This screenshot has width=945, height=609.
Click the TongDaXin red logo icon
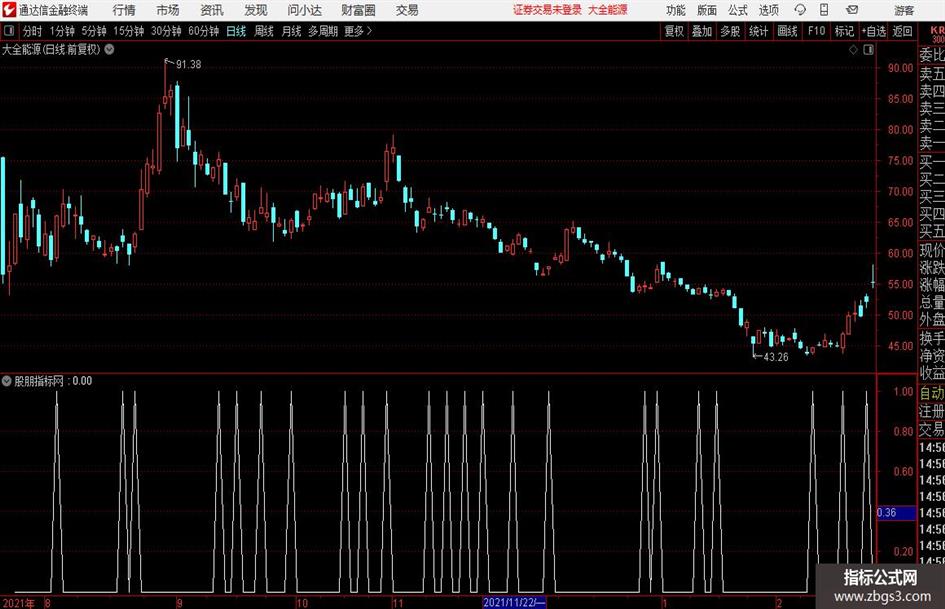pyautogui.click(x=9, y=10)
